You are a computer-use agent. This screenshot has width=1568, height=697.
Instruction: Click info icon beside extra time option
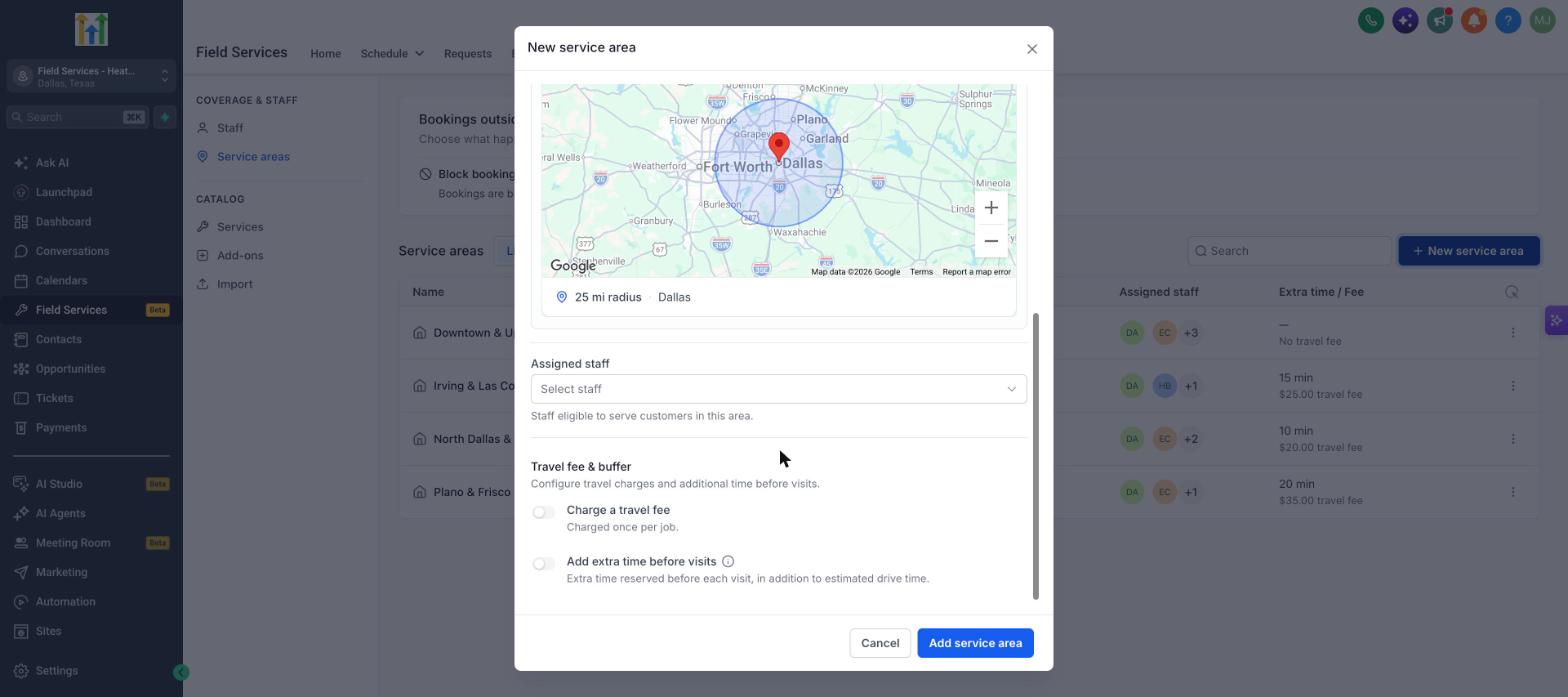(x=728, y=562)
